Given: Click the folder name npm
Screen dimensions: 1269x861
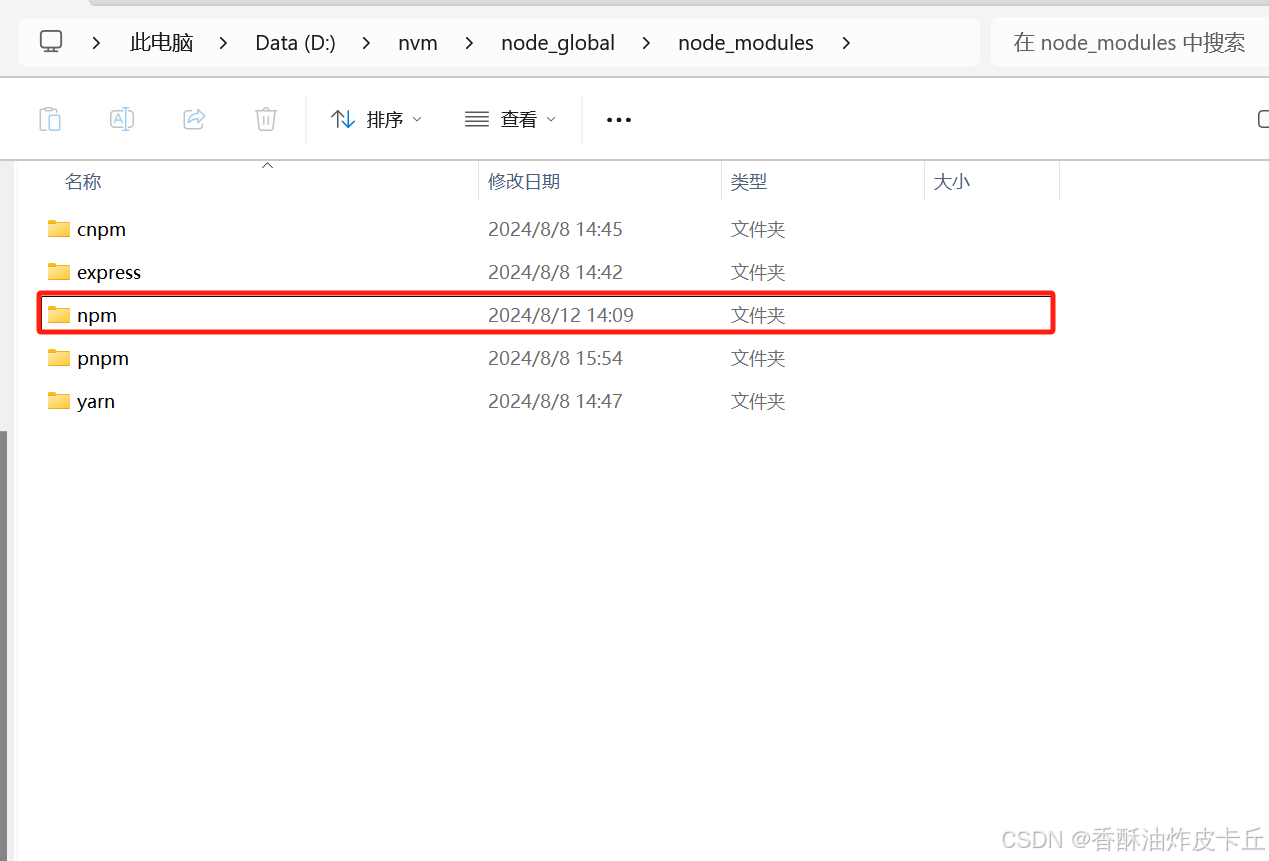Looking at the screenshot, I should (x=97, y=316).
